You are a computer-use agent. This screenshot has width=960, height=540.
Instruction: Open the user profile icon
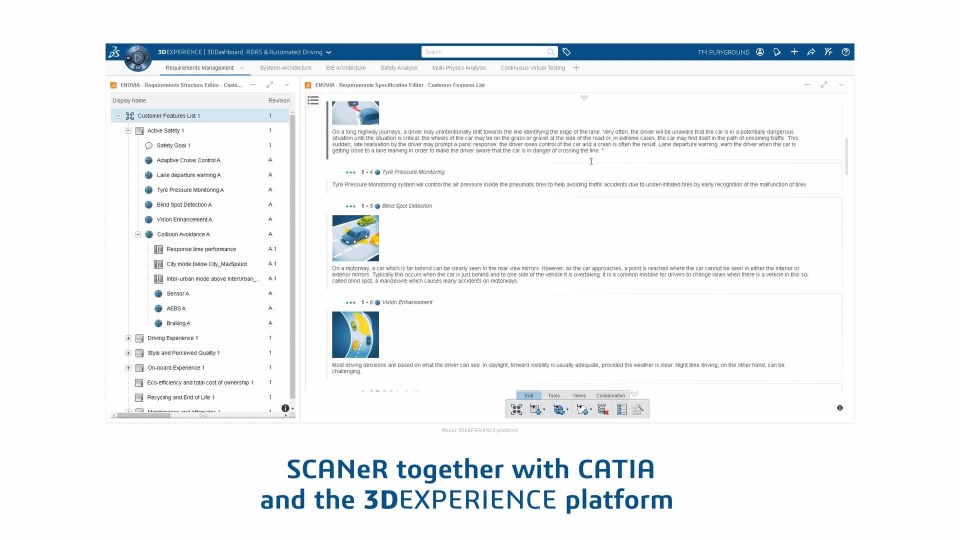760,52
